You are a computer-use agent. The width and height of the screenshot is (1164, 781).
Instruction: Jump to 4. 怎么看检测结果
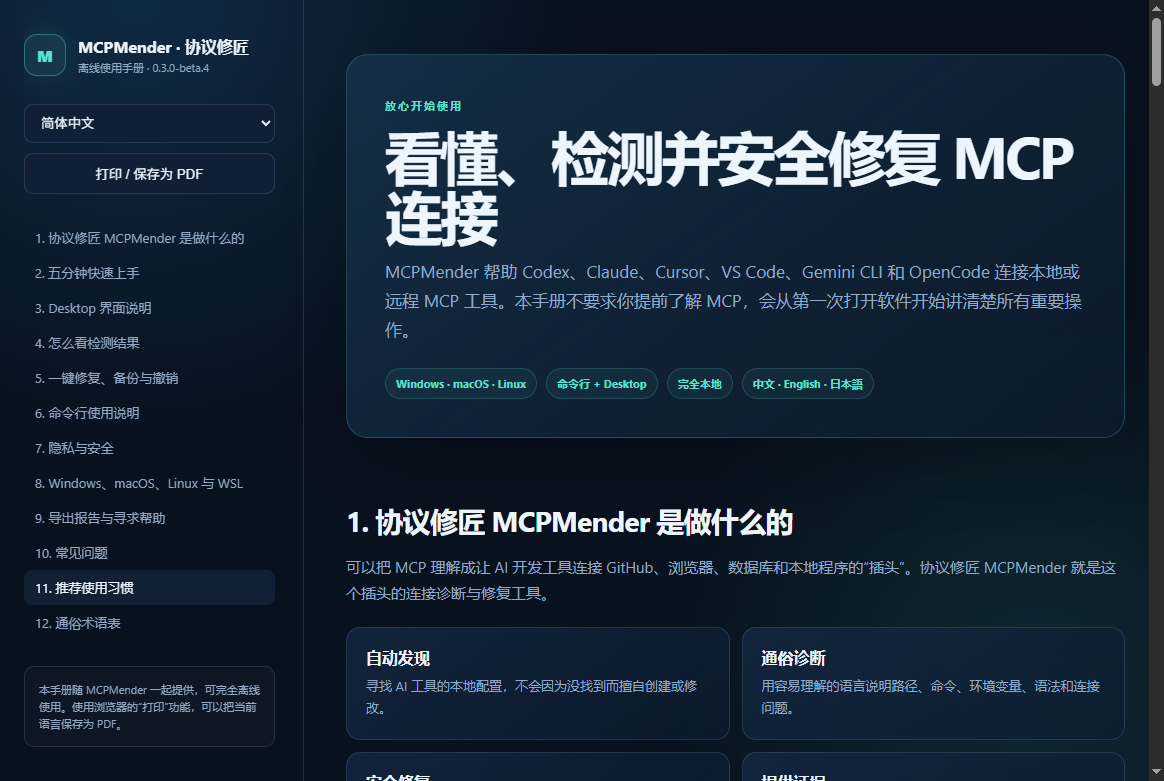[149, 343]
